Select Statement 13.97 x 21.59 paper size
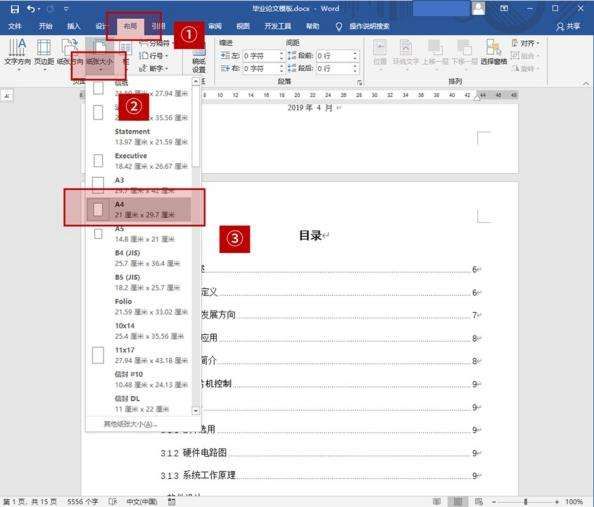Screen dimensions: 594x507 (139, 136)
